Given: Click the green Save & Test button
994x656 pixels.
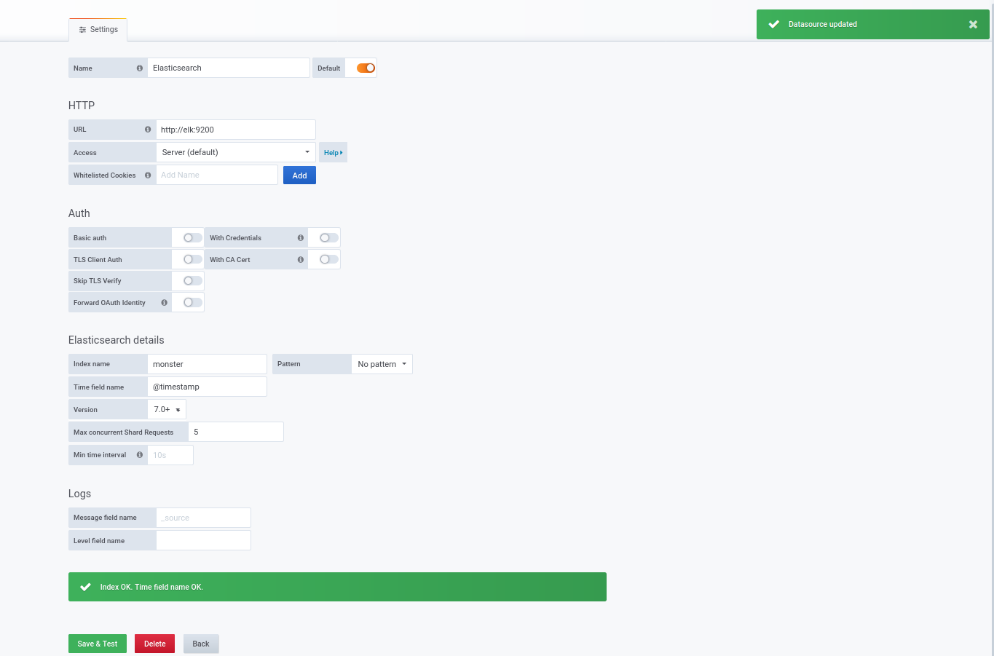Looking at the screenshot, I should coord(98,643).
